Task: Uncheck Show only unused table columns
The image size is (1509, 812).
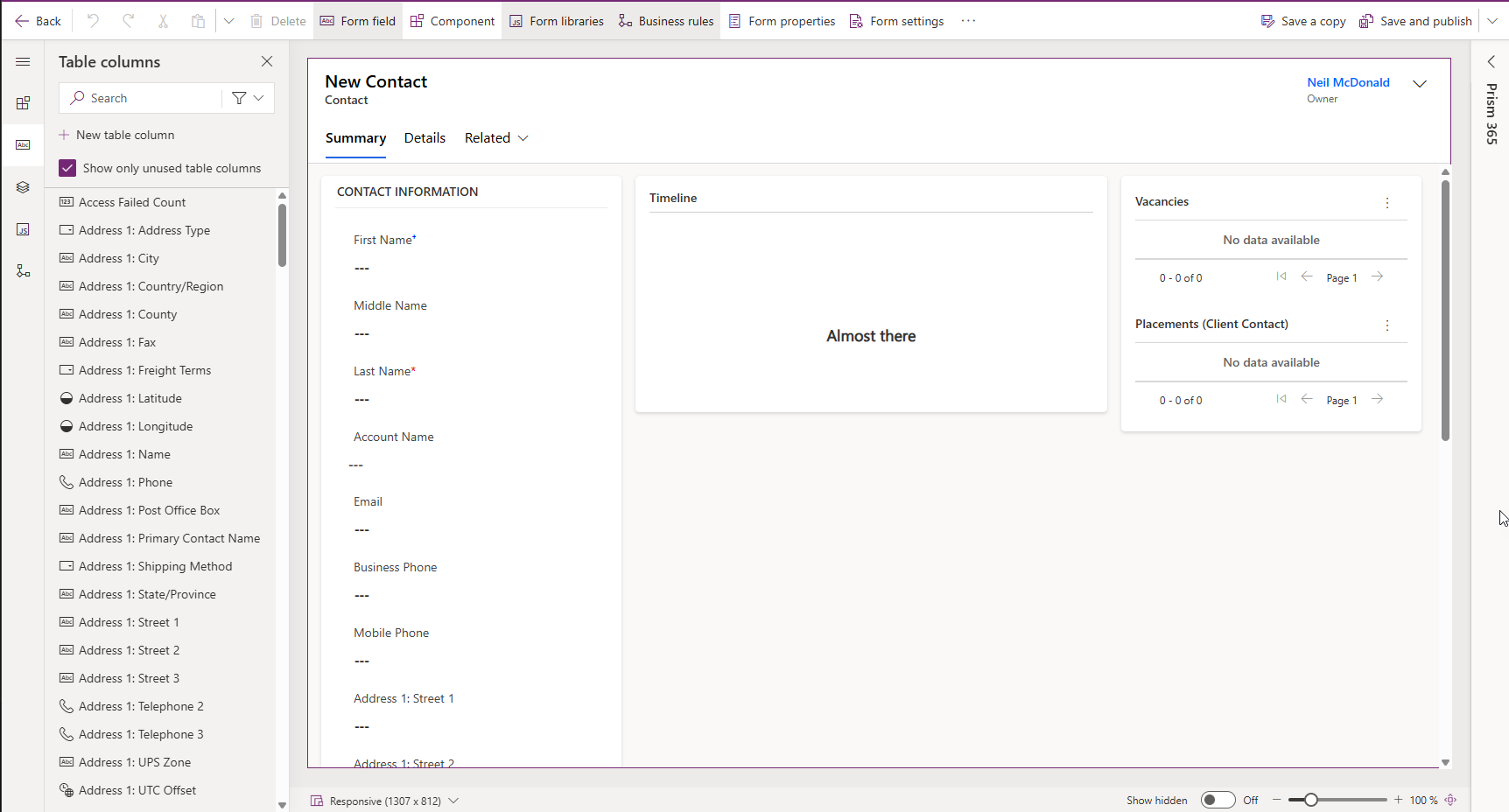Action: pos(67,168)
